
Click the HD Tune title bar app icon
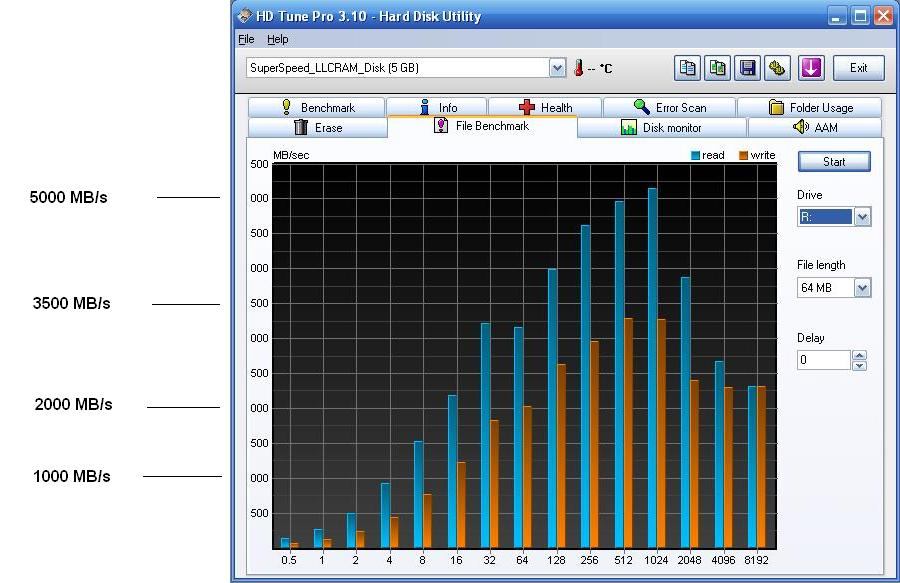click(x=245, y=15)
